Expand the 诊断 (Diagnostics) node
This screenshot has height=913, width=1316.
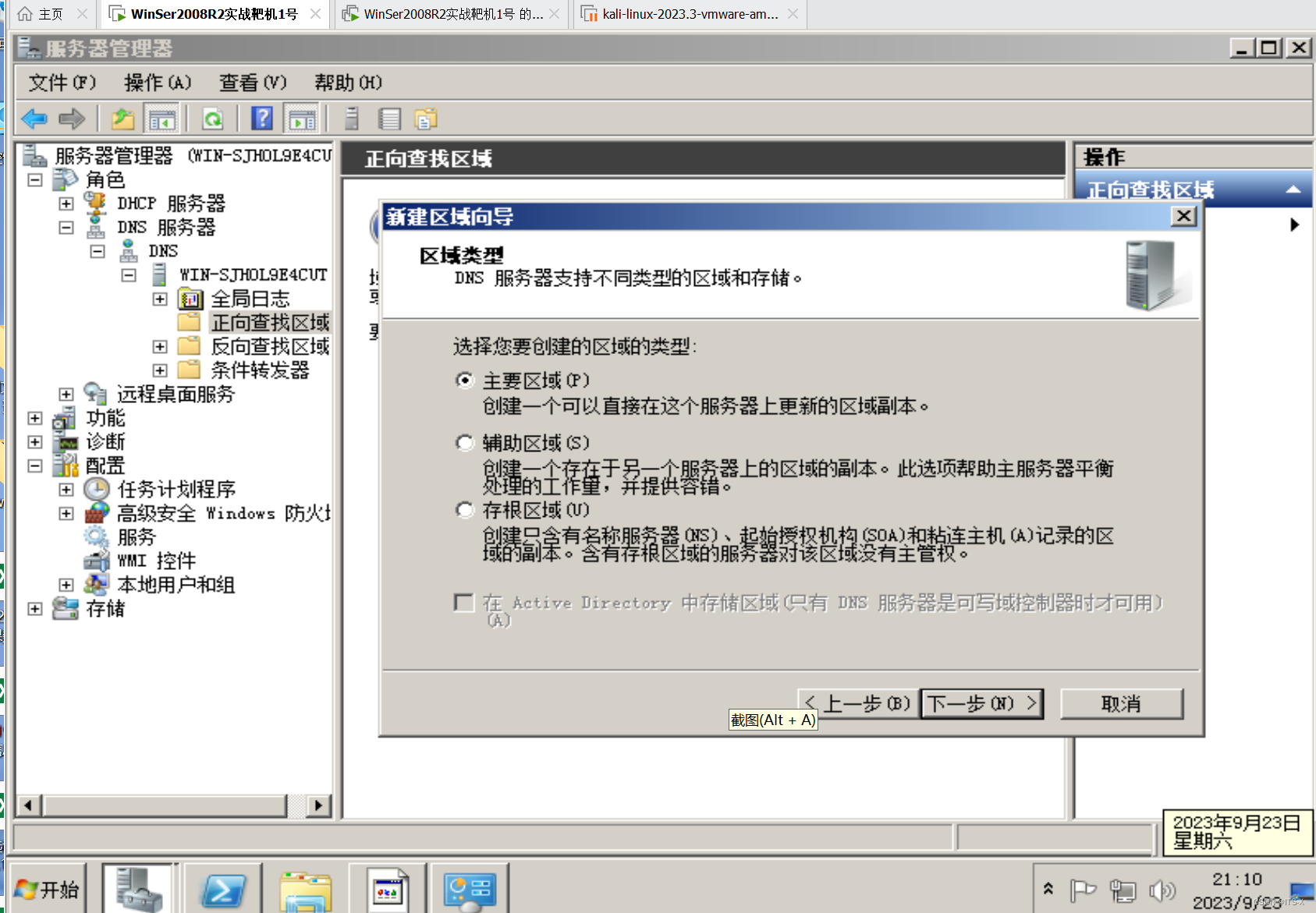[x=35, y=442]
